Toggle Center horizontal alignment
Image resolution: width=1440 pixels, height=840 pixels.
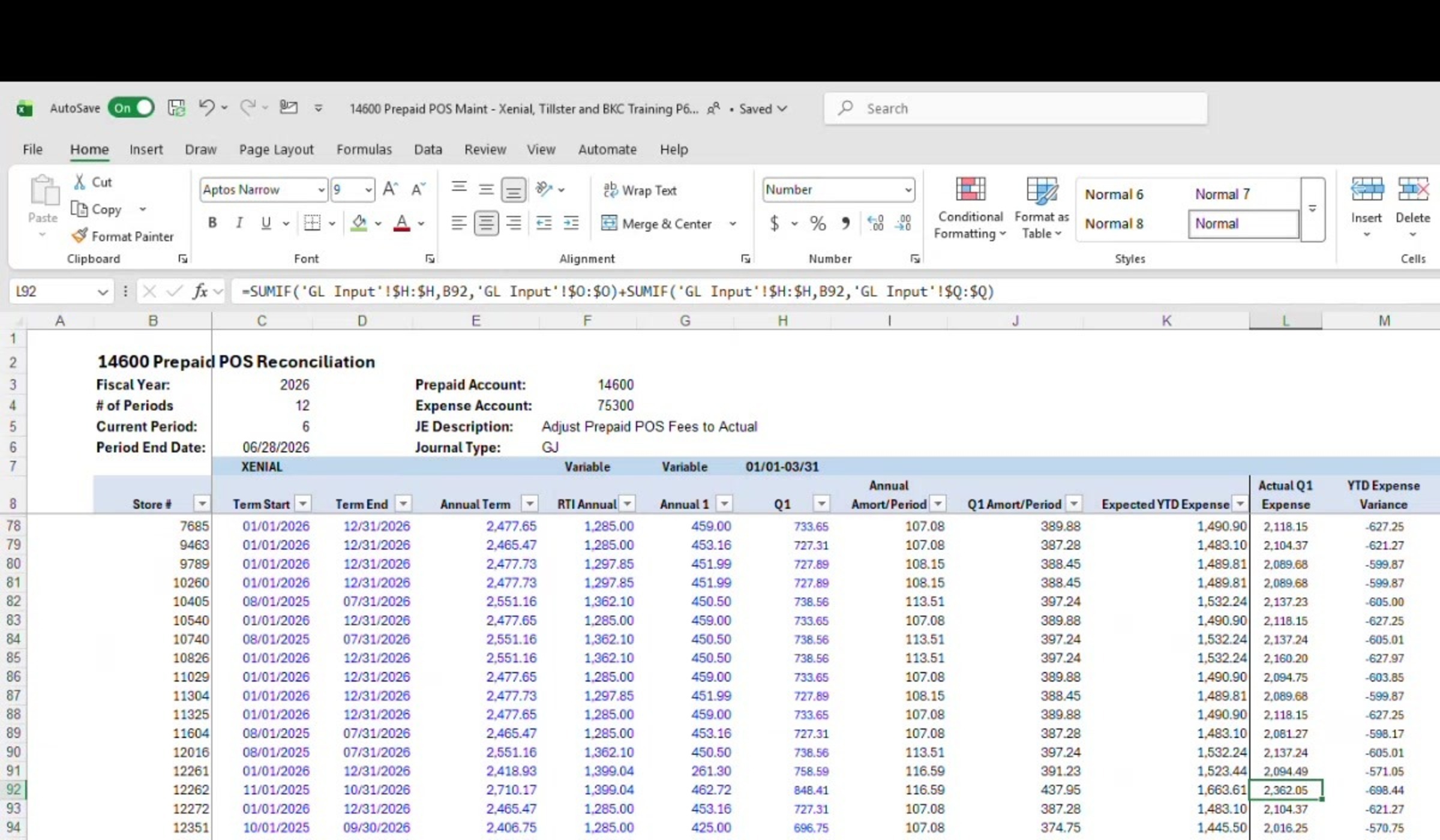coord(486,223)
